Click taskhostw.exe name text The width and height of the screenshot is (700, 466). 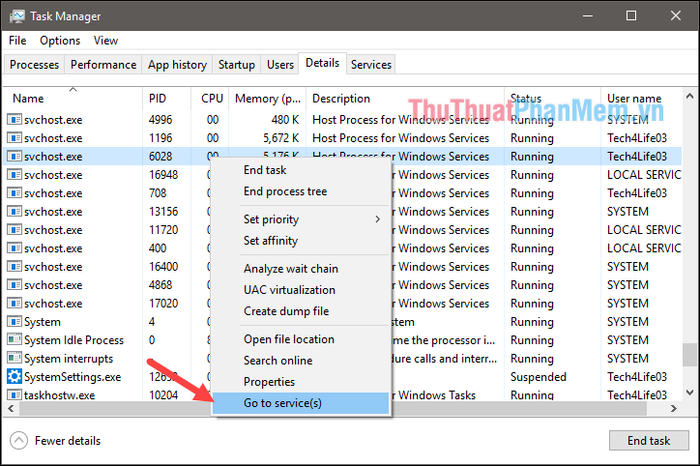tap(59, 395)
